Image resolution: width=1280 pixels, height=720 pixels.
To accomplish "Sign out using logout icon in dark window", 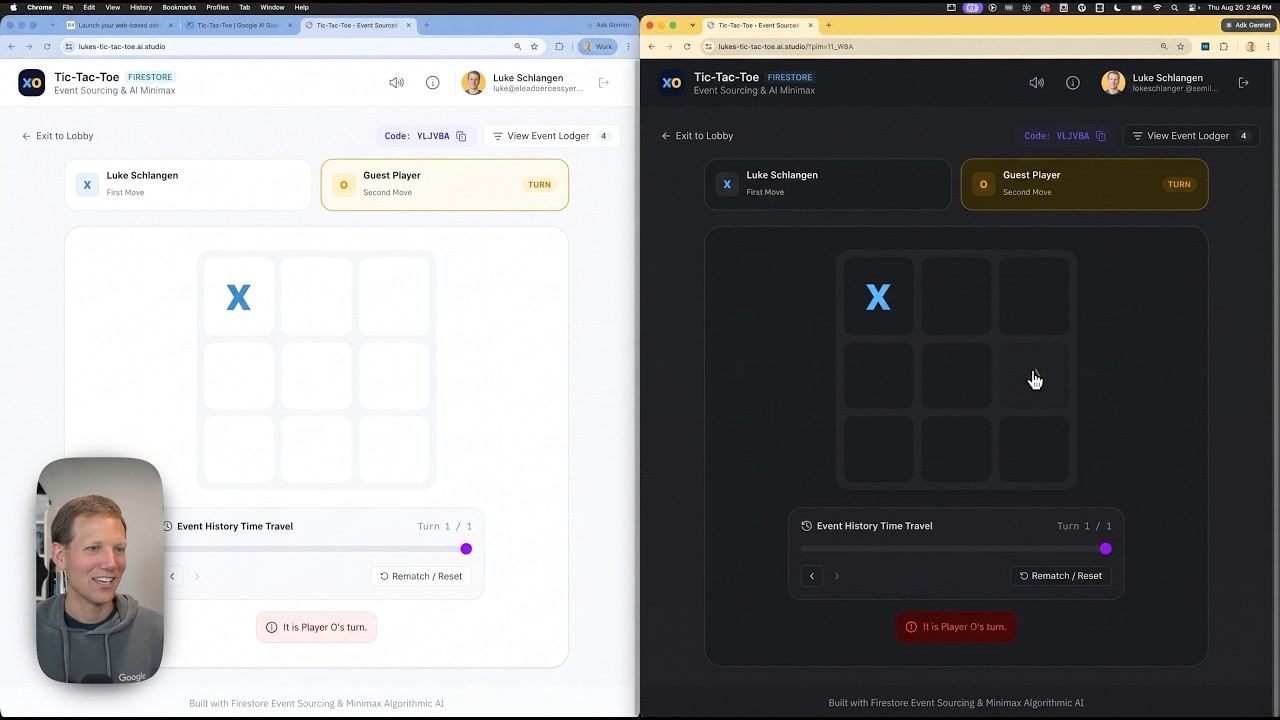I will tap(1243, 83).
